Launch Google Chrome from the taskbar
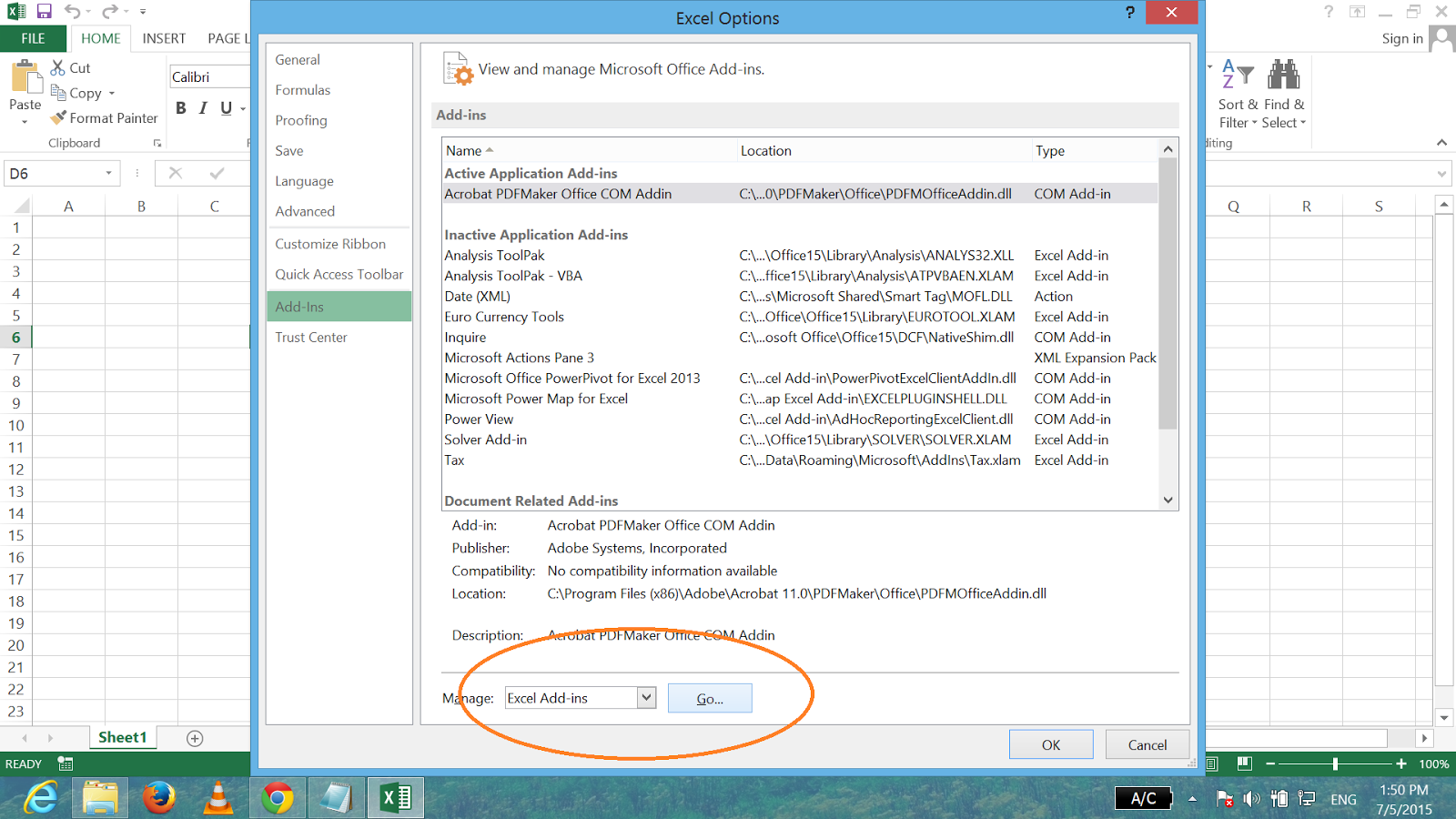 278,798
